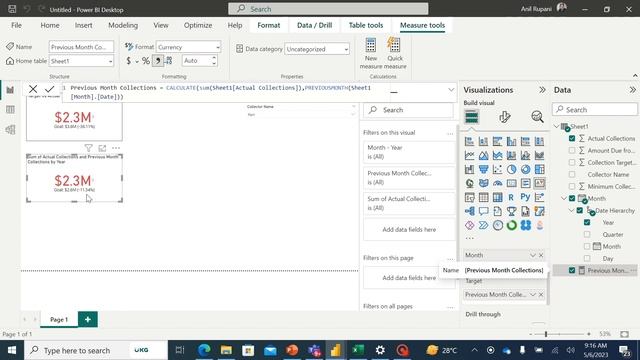Open the Month field well dropdown arrow
The image size is (640, 360).
pyautogui.click(x=533, y=255)
